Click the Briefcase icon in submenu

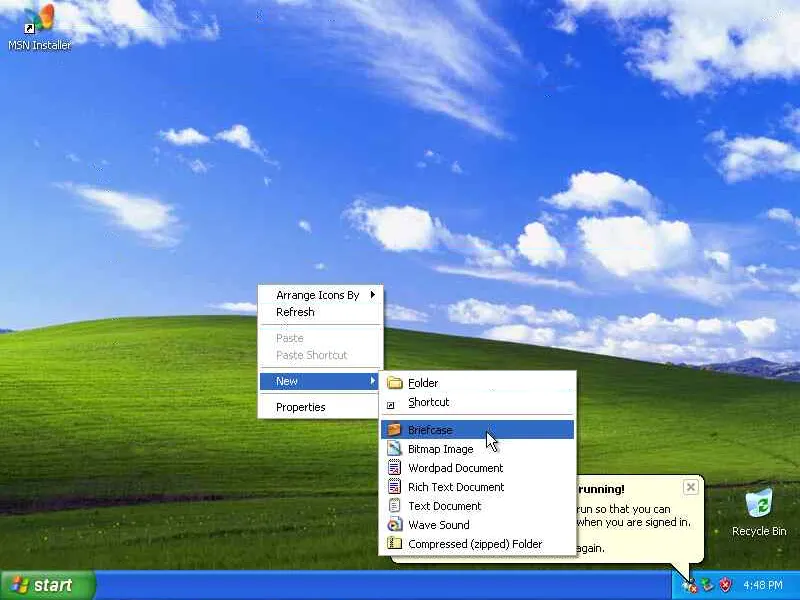(394, 430)
